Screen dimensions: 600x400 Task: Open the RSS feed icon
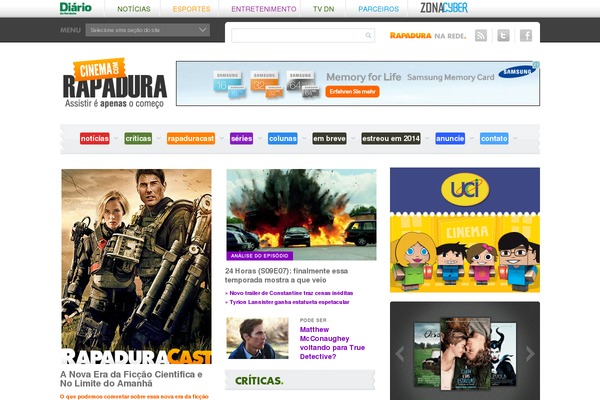point(481,35)
